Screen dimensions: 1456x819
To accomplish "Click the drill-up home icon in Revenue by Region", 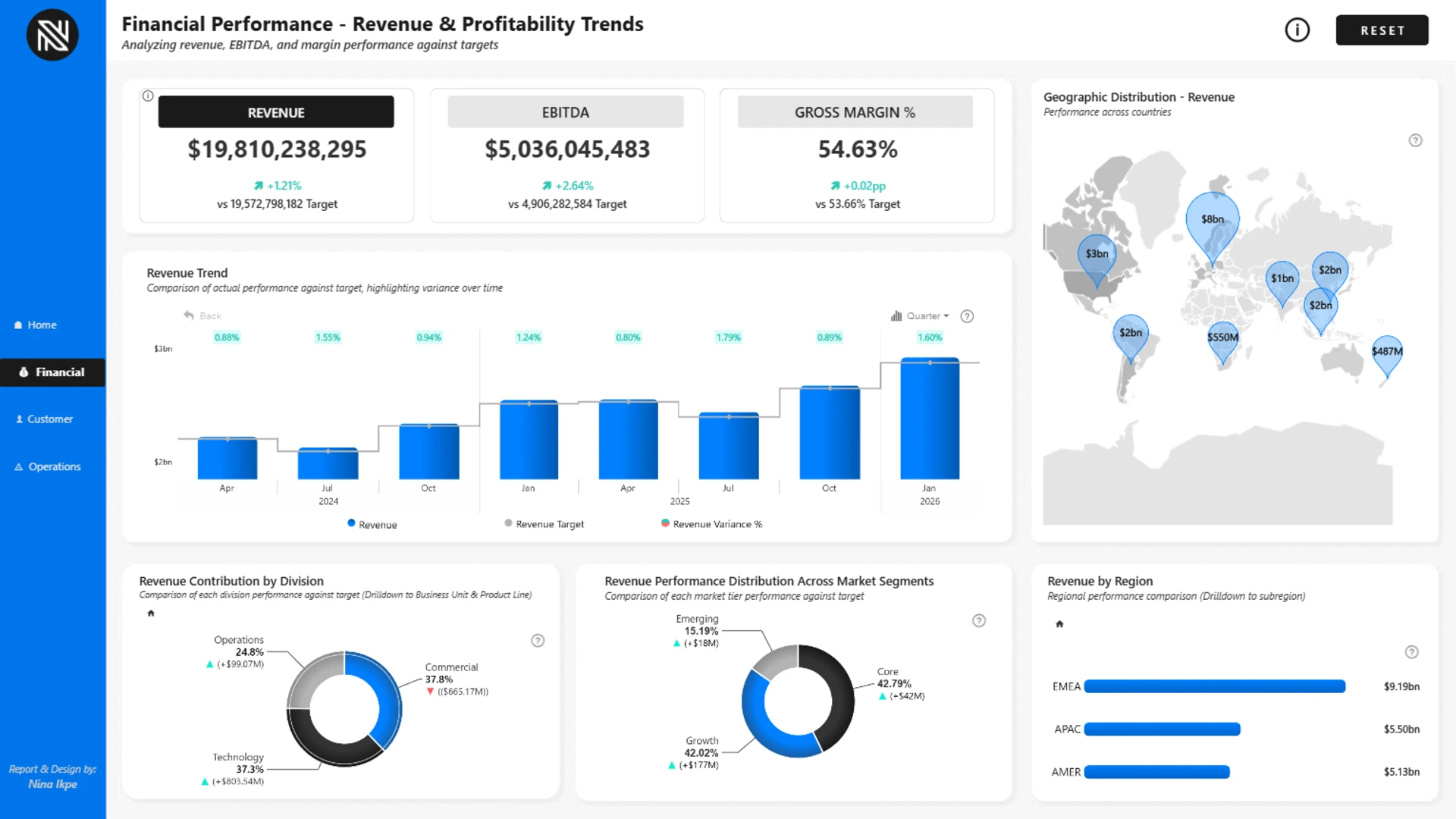I will point(1059,624).
